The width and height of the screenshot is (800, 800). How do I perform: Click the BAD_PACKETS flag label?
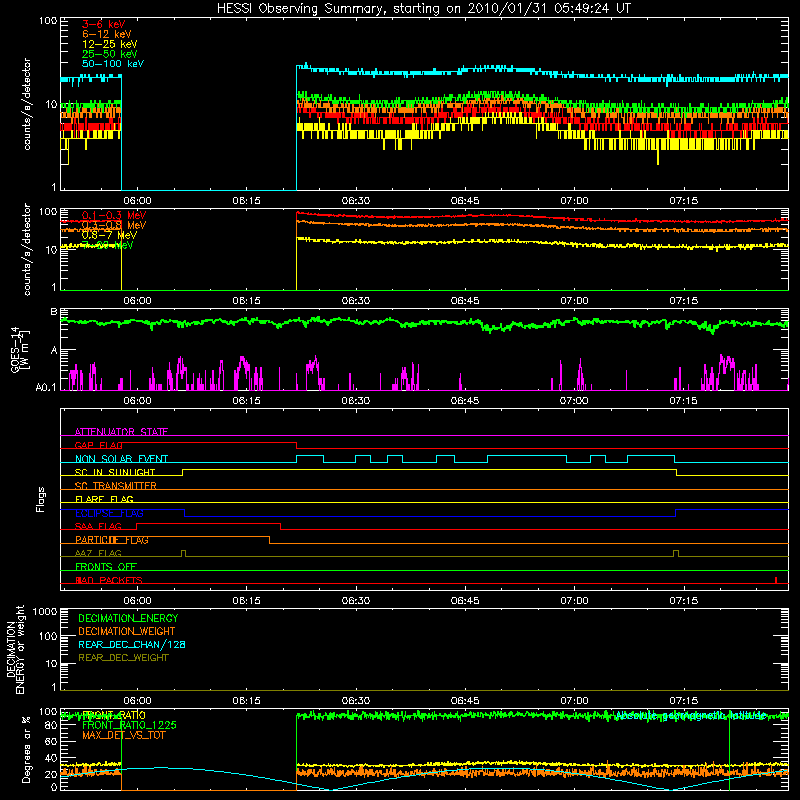pyautogui.click(x=109, y=580)
